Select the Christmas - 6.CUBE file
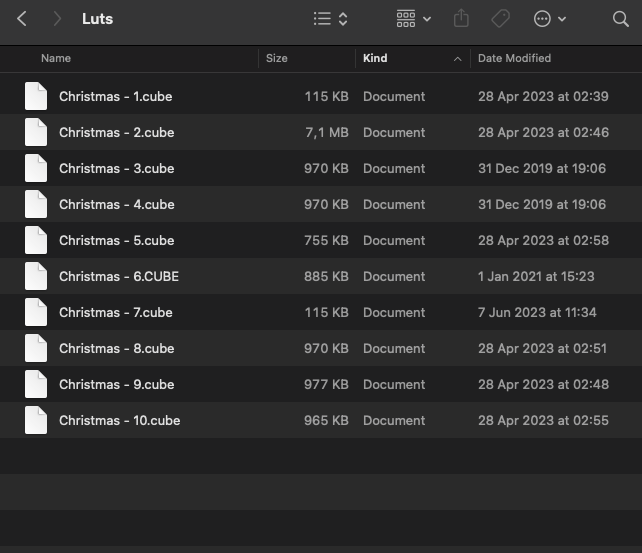This screenshot has height=553, width=642. [x=118, y=277]
